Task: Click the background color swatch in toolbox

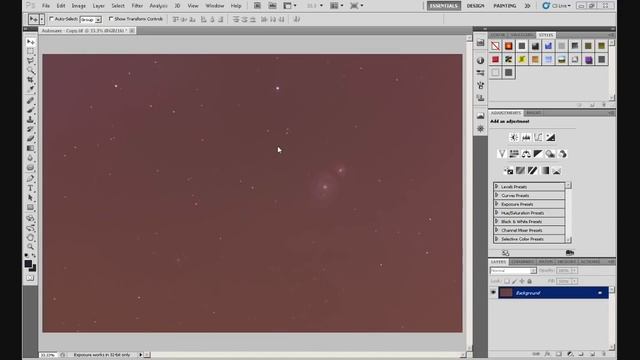Action: click(x=33, y=269)
